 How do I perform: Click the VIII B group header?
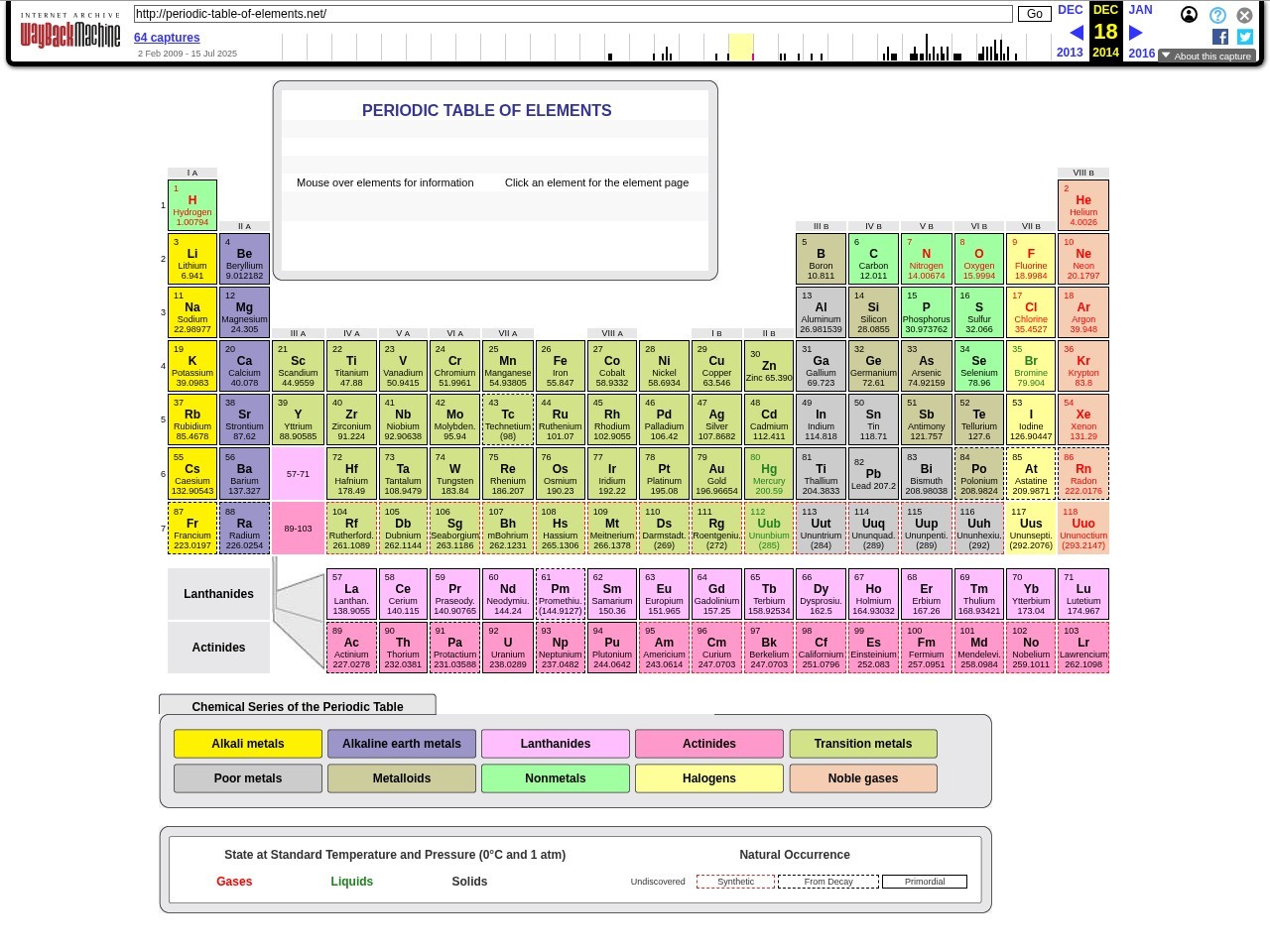tap(1083, 173)
